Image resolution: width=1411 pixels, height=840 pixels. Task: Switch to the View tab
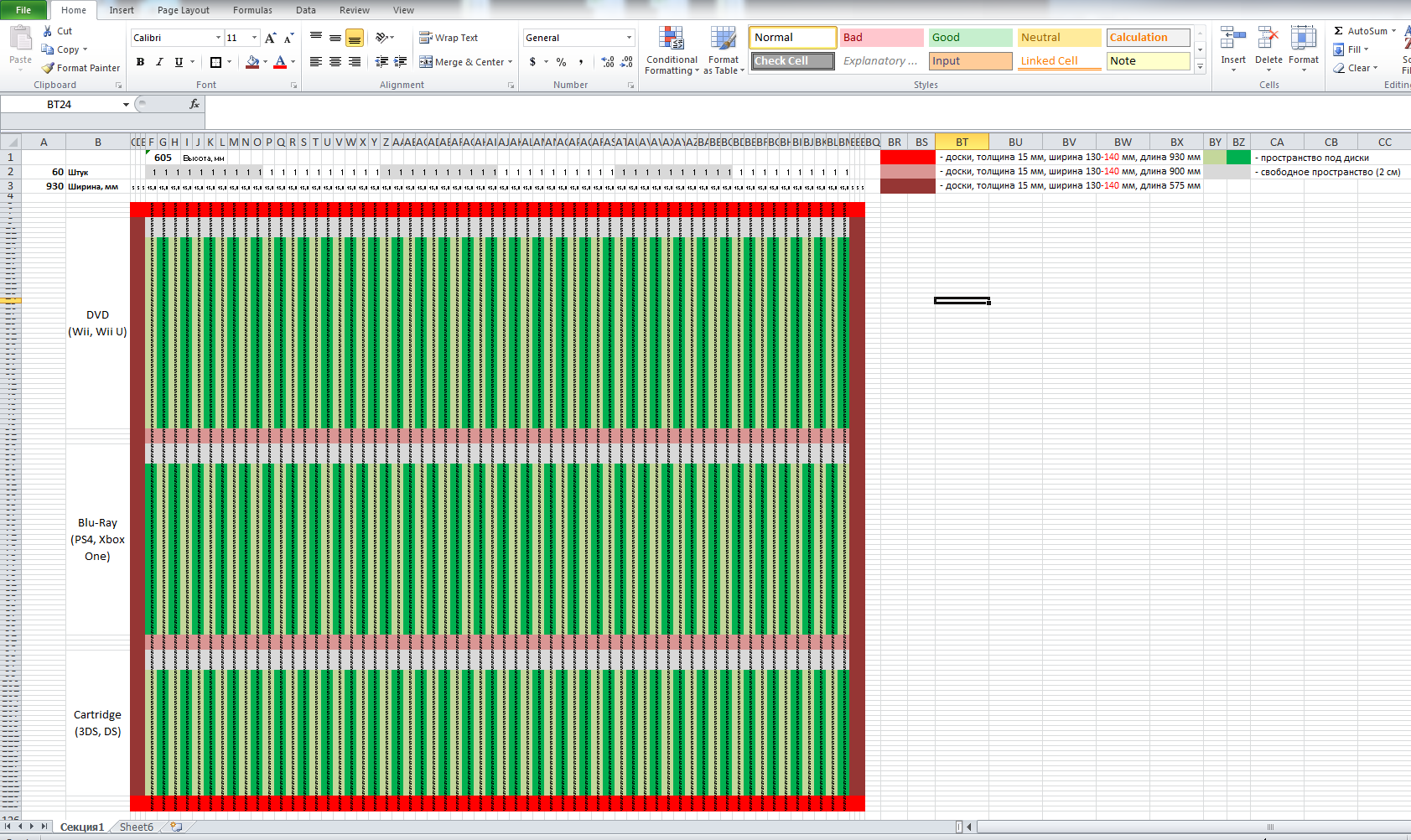(403, 10)
